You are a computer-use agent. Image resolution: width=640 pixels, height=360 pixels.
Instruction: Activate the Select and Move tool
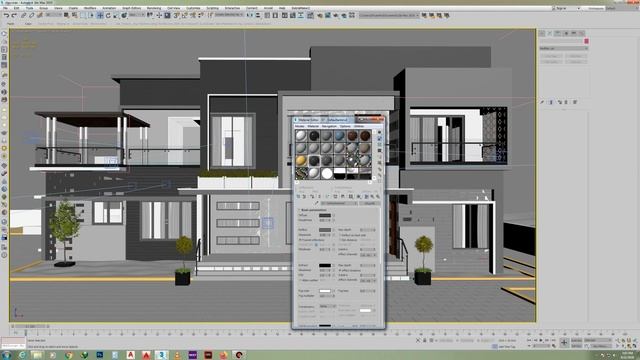click(x=100, y=16)
